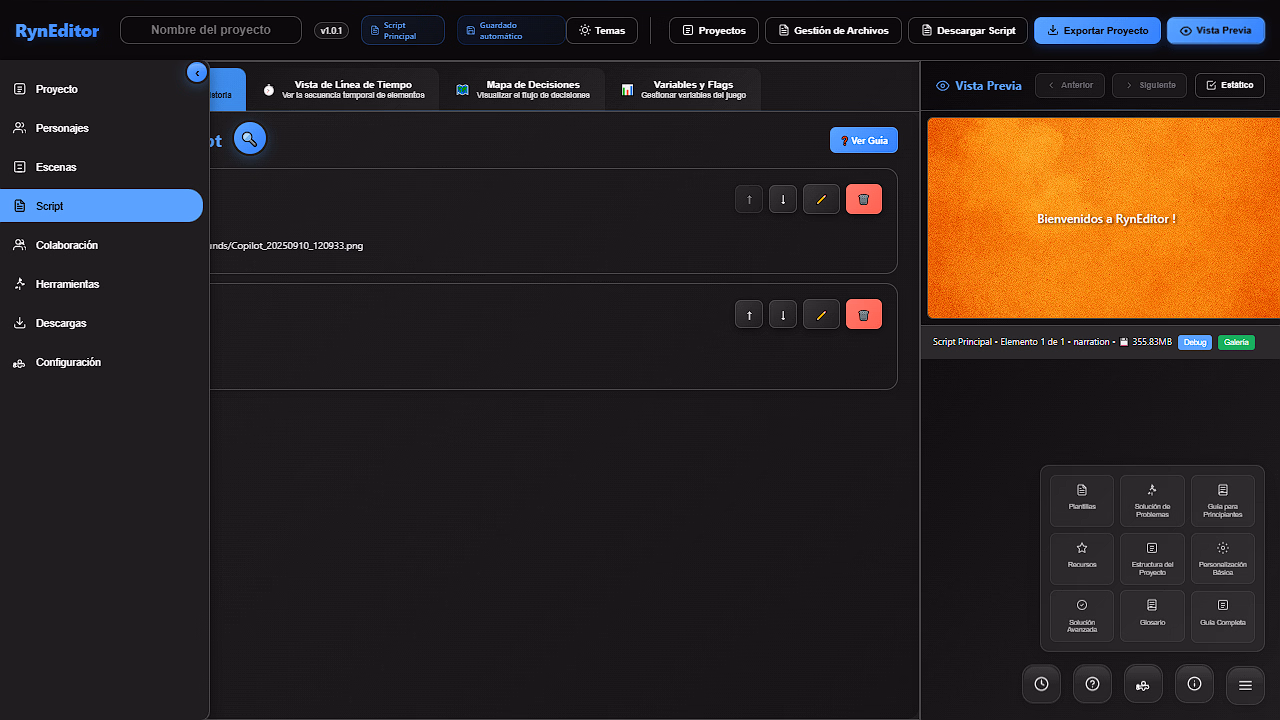
Task: Toggle the Estático preview mode
Action: tap(1229, 85)
